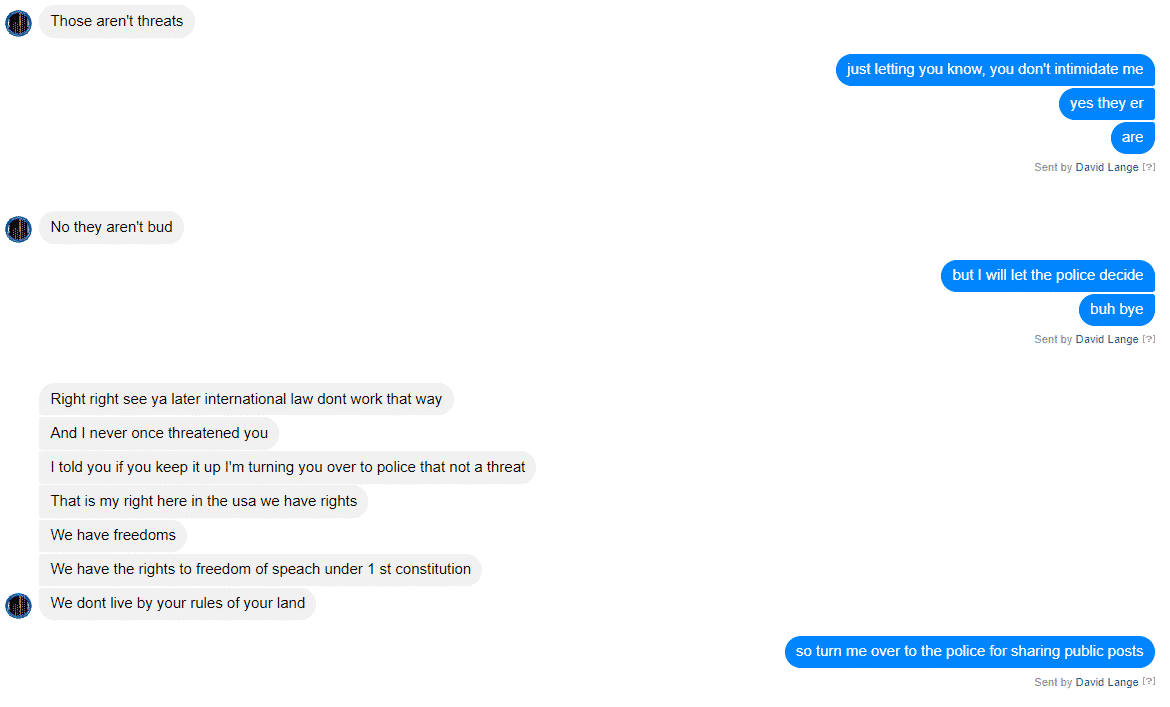Open David Lange link under "buh bye"

[x=1107, y=339]
